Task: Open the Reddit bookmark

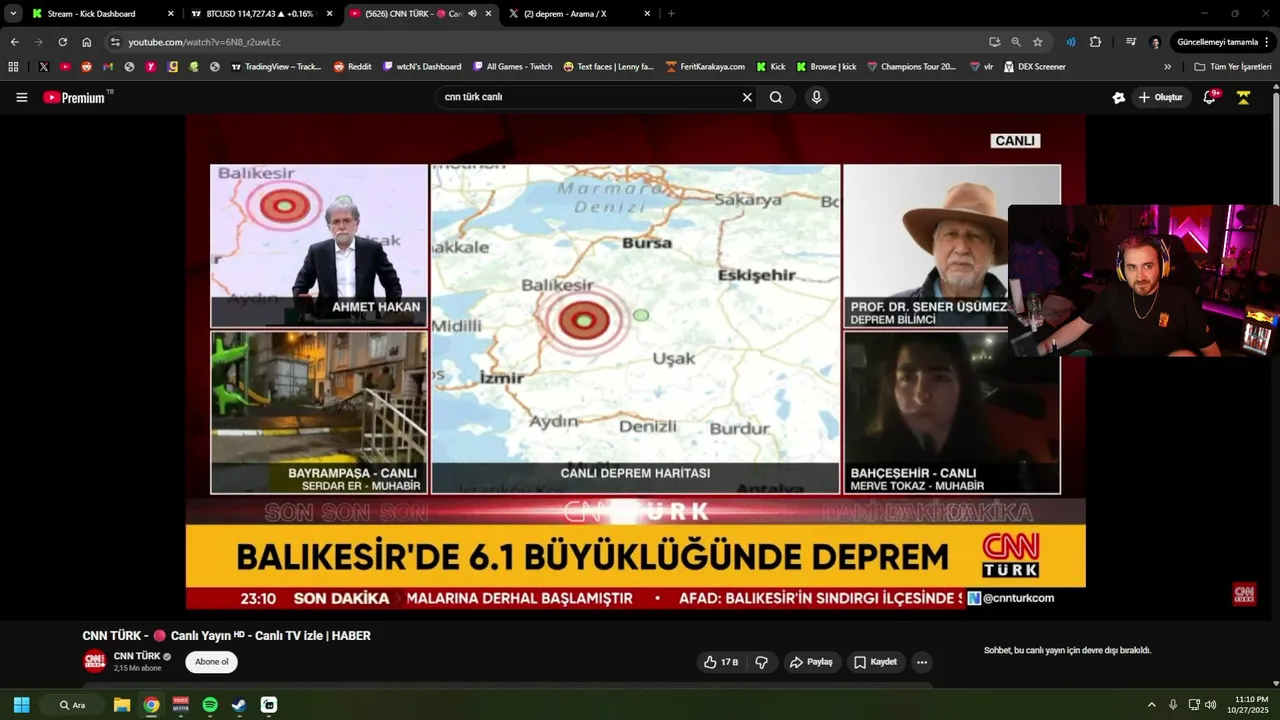Action: tap(352, 67)
